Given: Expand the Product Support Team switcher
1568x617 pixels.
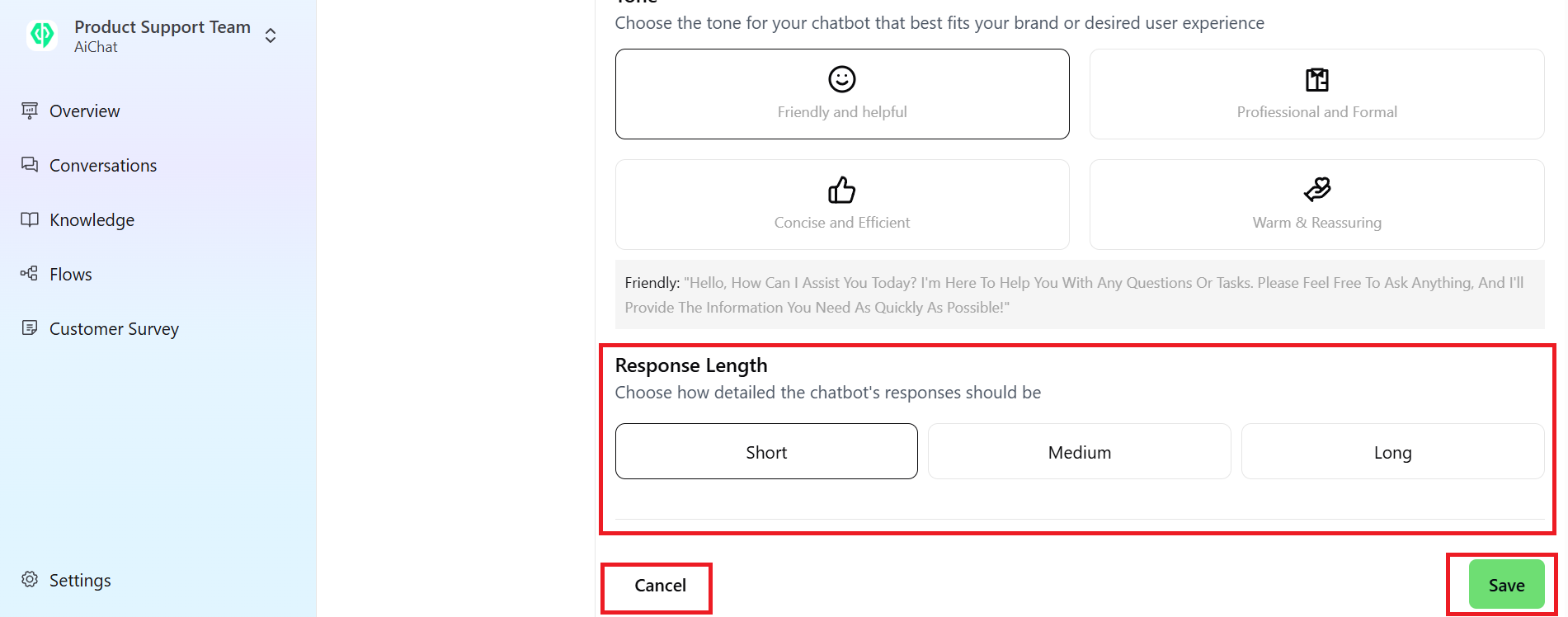Looking at the screenshot, I should coord(271,35).
